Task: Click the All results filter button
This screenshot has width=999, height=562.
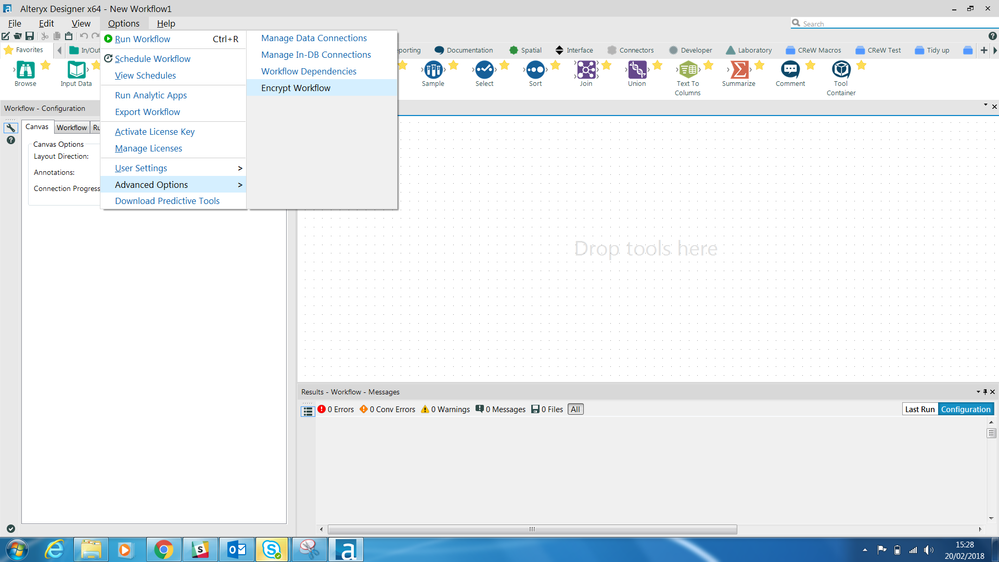Action: click(575, 409)
